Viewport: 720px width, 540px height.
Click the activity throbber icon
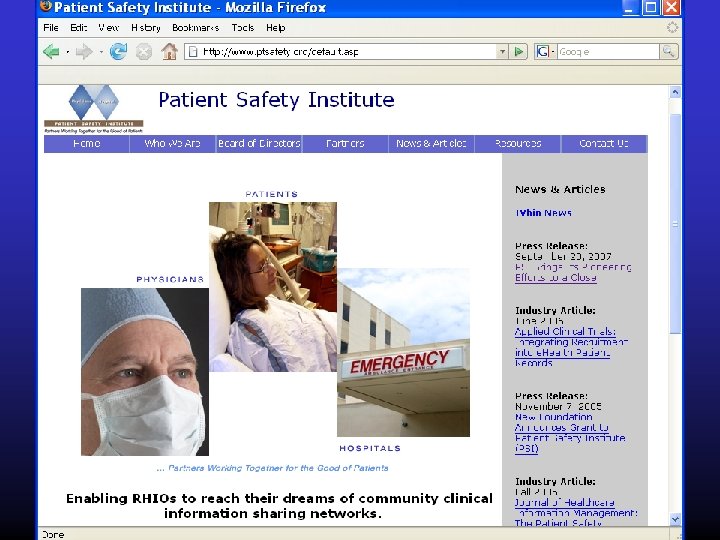coord(672,28)
